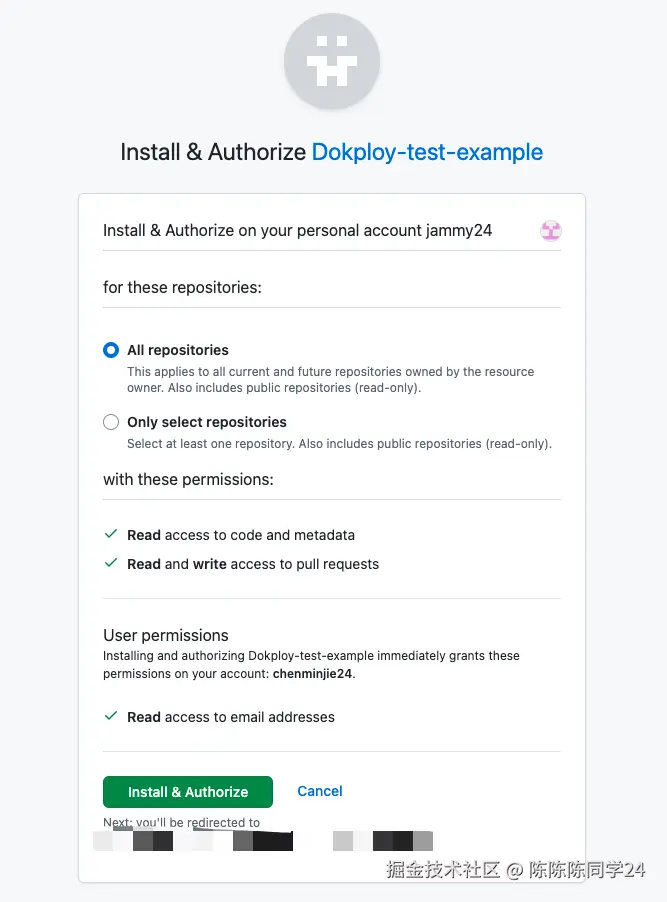Click the "Read access to code and metadata" text
Image resolution: width=667 pixels, height=902 pixels.
point(241,535)
